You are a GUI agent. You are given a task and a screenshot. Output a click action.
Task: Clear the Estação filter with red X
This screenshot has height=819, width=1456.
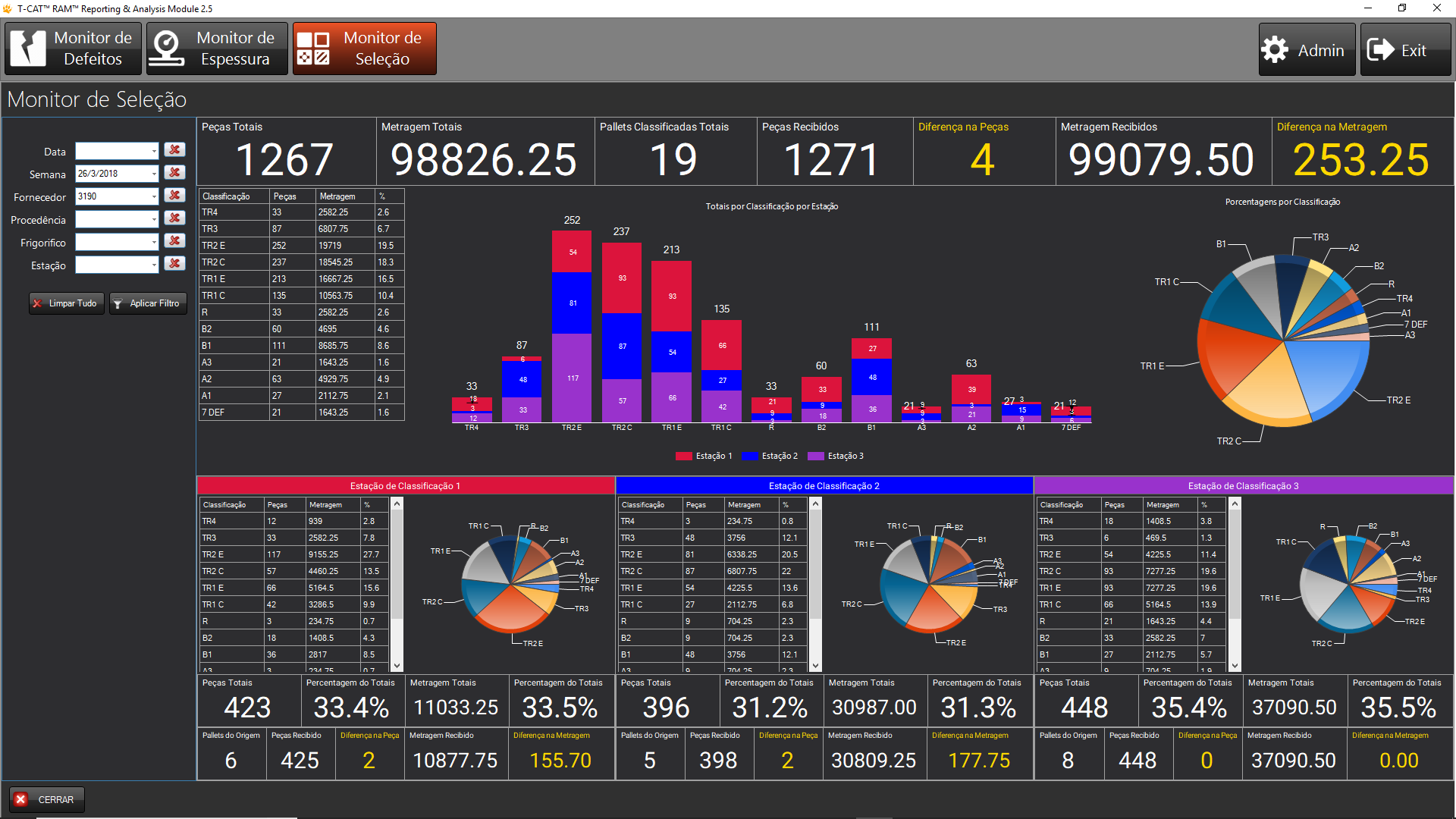point(175,264)
